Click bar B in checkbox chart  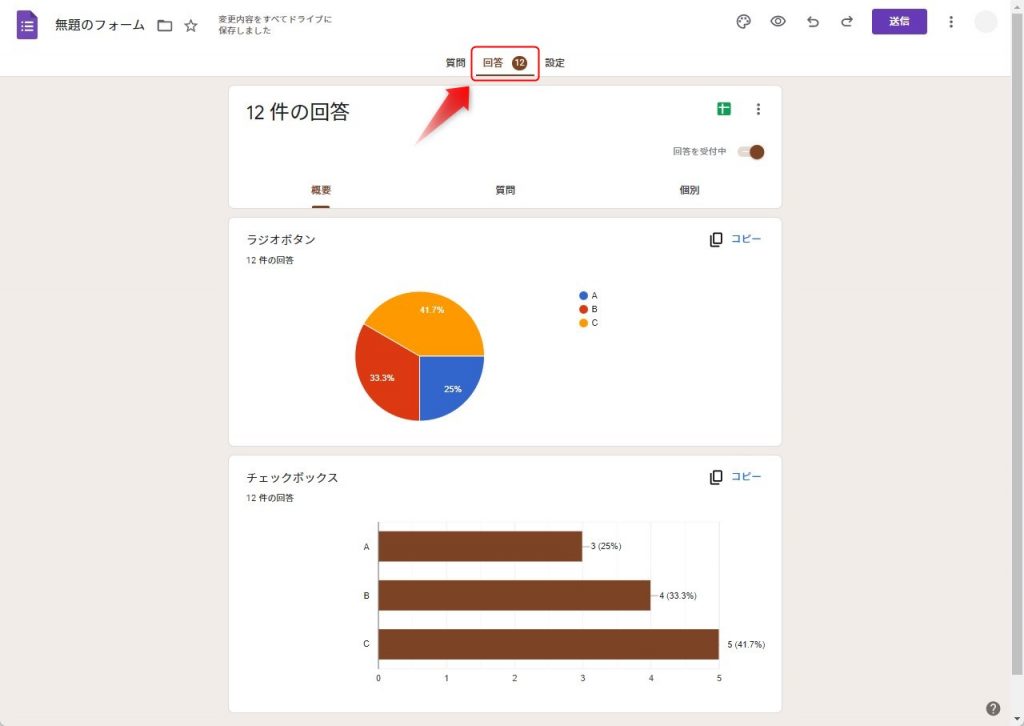(x=515, y=595)
